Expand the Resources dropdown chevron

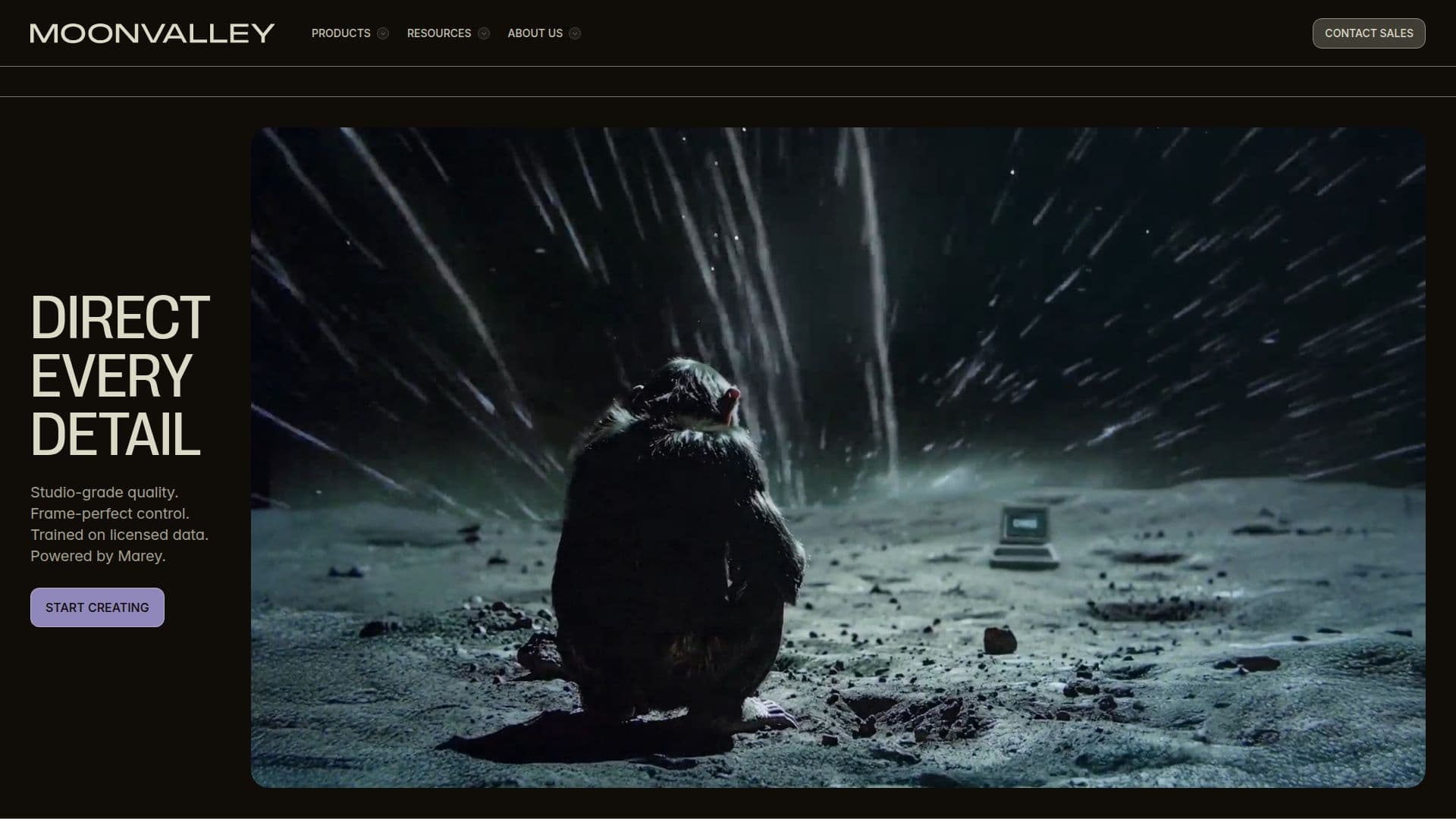484,33
